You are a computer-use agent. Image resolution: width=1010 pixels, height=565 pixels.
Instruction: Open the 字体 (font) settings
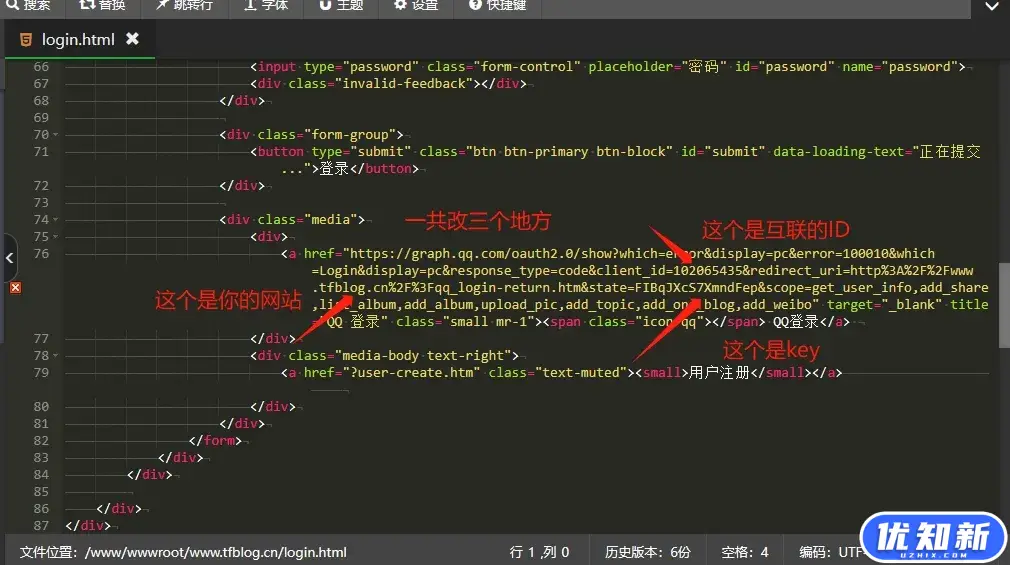click(265, 5)
